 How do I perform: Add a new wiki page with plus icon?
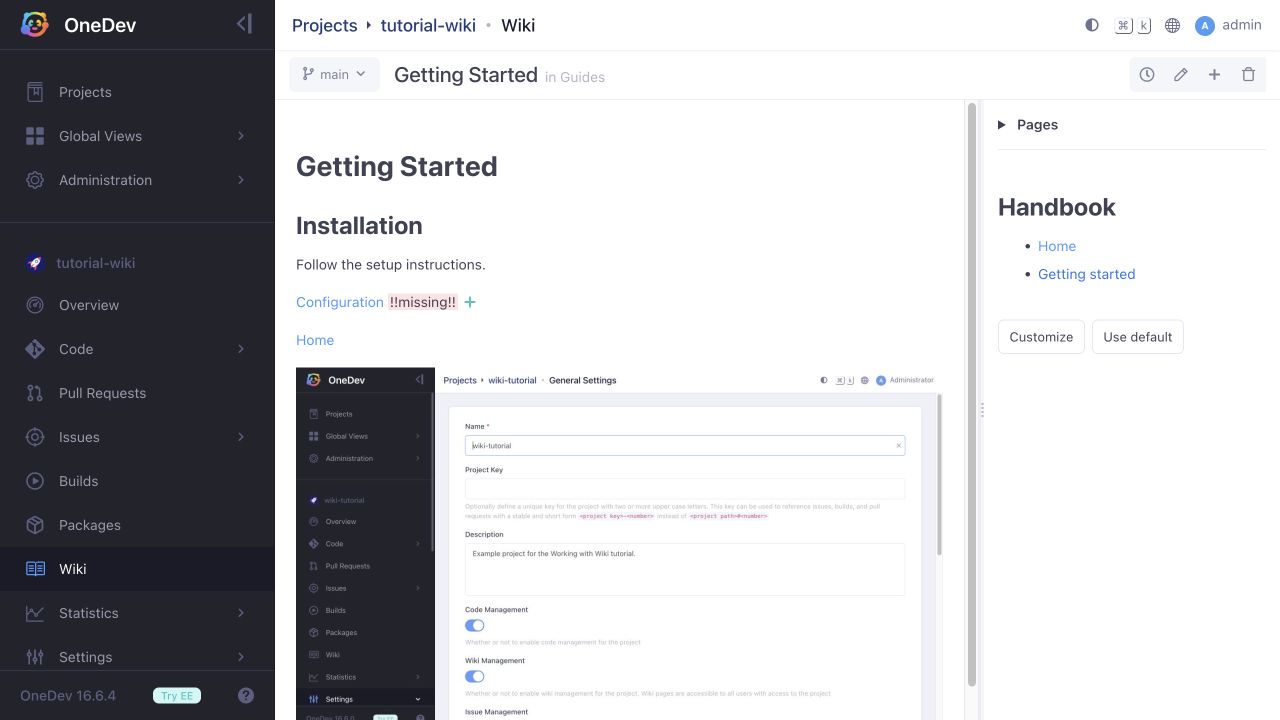(1214, 75)
